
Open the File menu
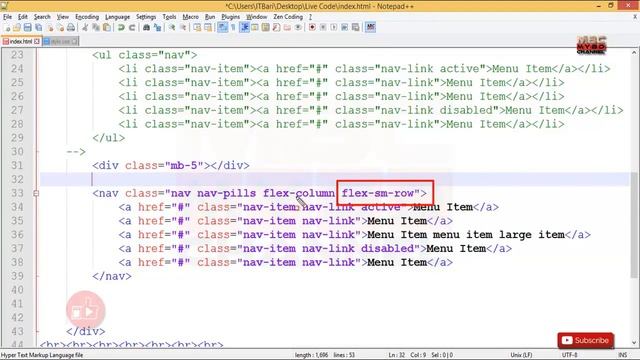point(7,17)
